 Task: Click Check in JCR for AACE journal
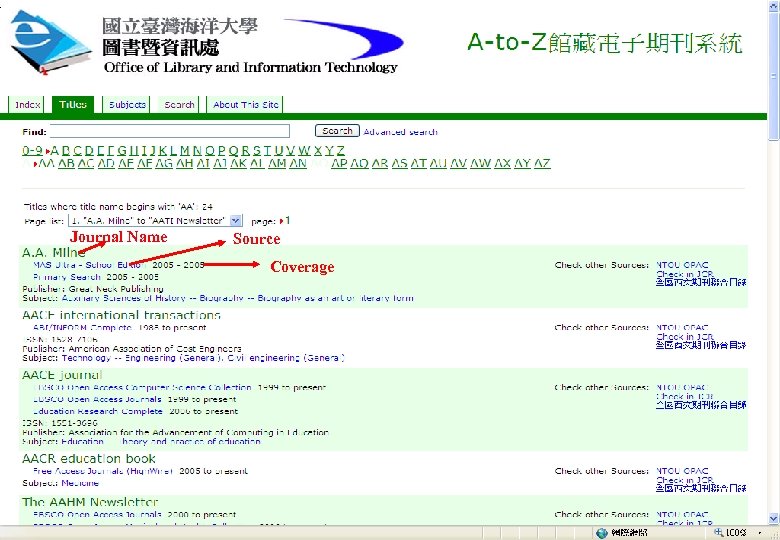(684, 396)
